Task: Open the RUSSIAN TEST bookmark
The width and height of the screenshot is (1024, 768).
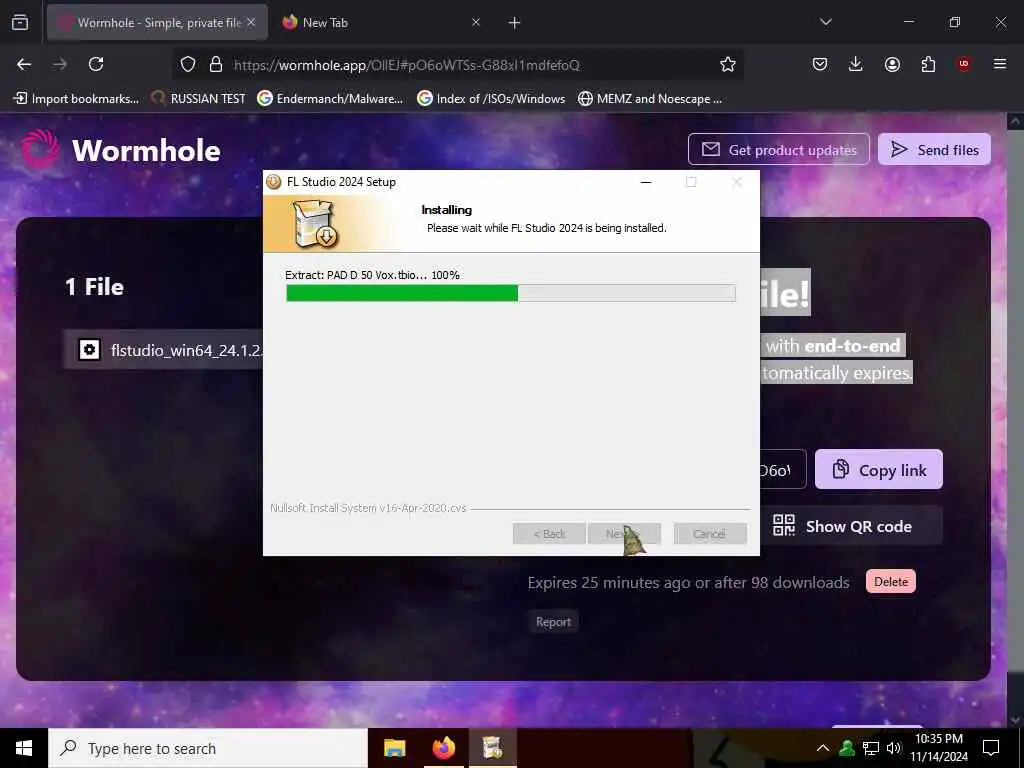Action: (198, 99)
